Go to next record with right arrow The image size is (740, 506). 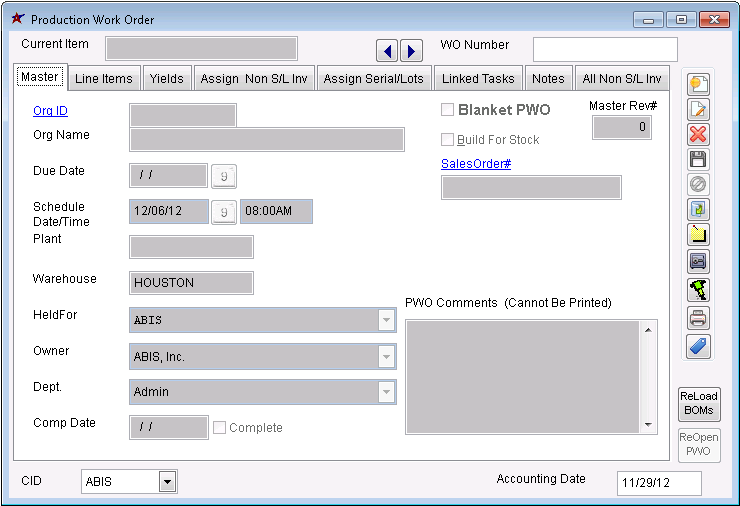coord(411,51)
